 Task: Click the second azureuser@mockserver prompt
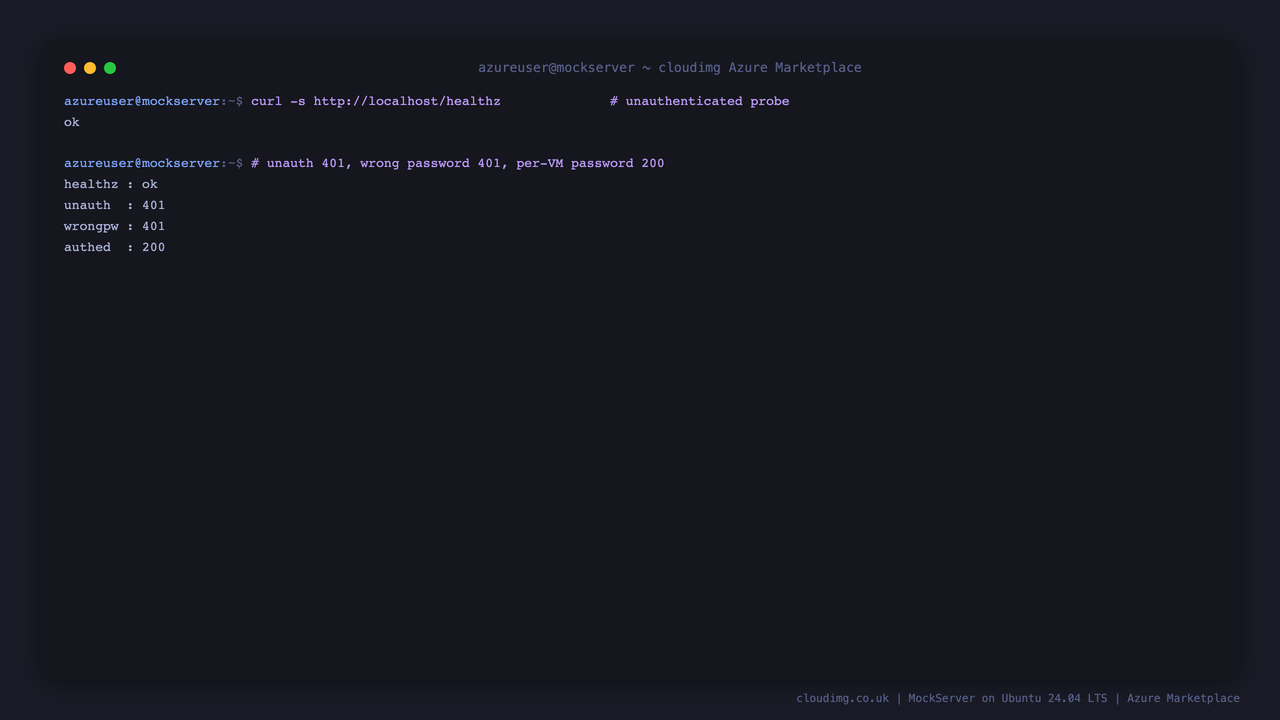pyautogui.click(x=153, y=163)
